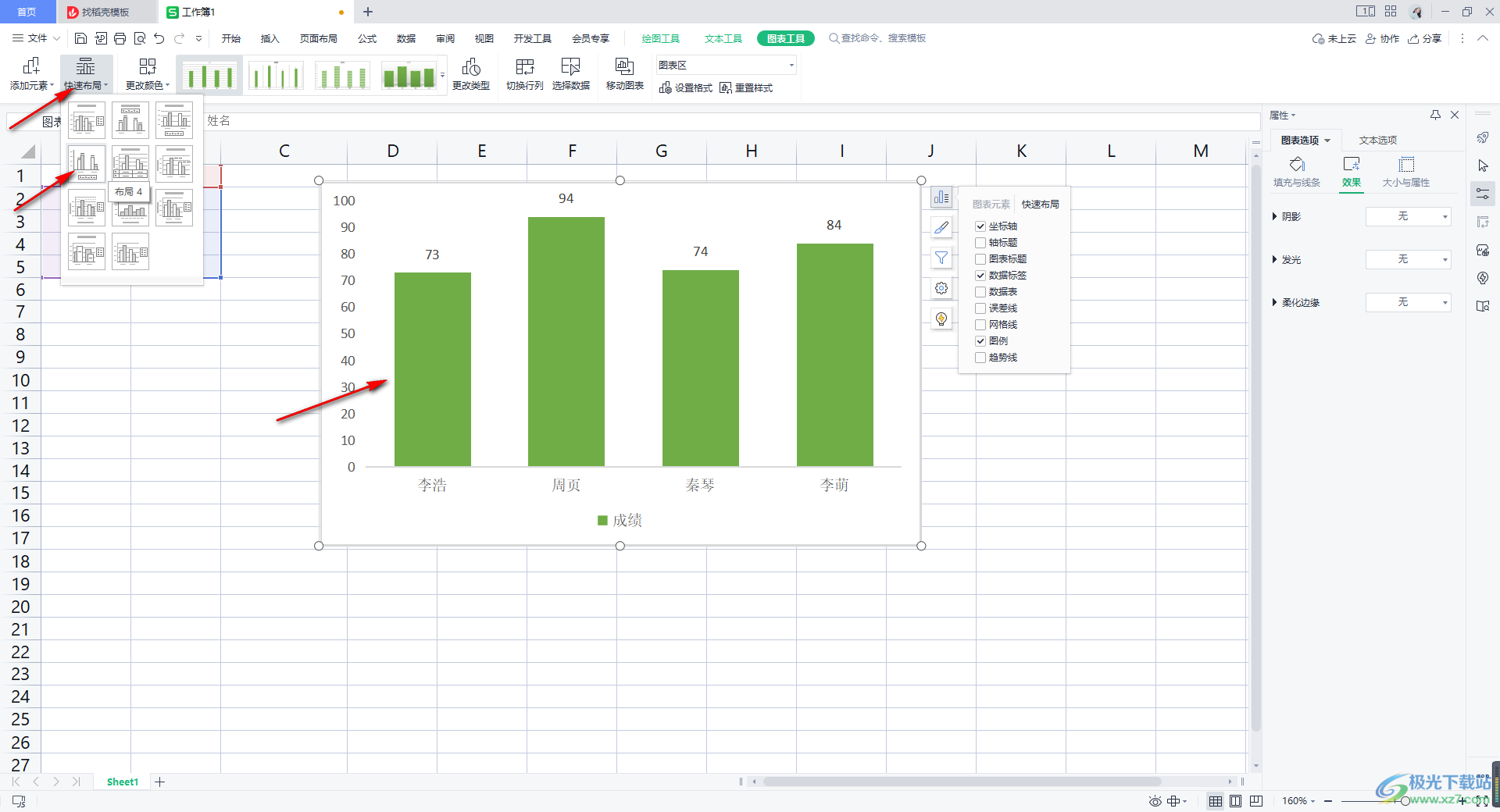1500x812 pixels.
Task: Click Set format (设置格式)
Action: click(686, 88)
